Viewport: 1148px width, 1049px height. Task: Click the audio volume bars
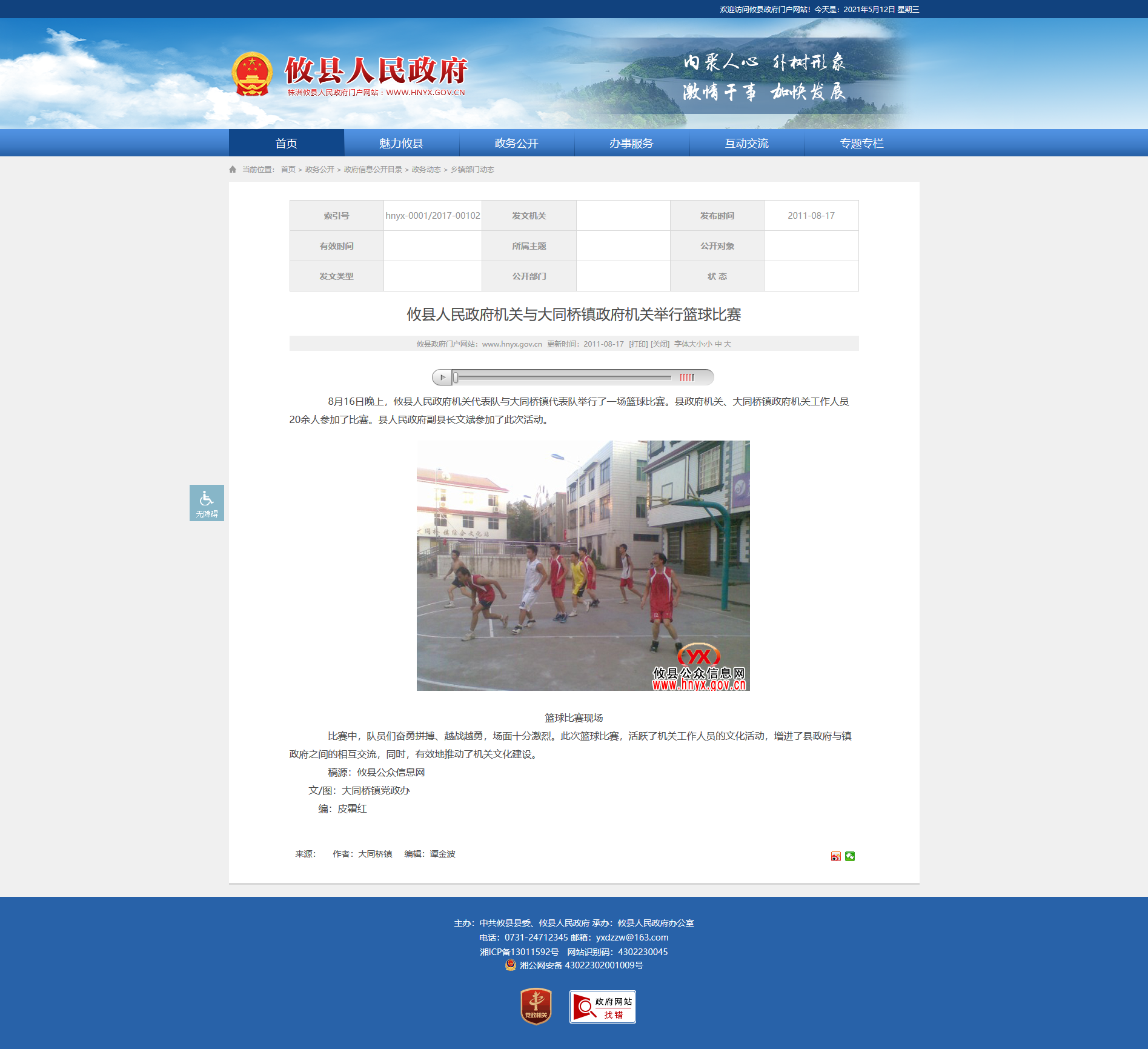click(x=687, y=378)
